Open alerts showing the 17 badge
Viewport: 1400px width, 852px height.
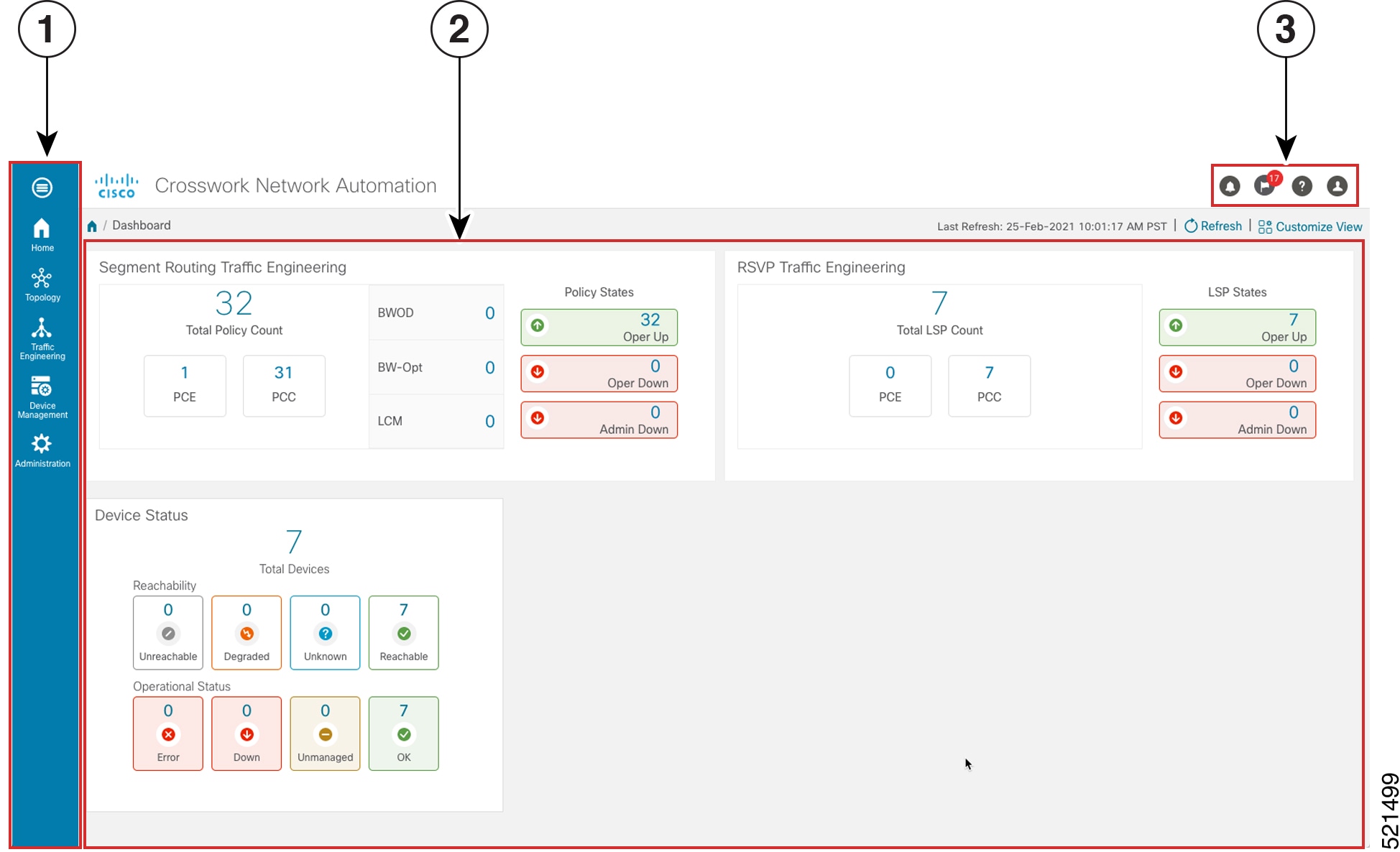(x=1266, y=186)
